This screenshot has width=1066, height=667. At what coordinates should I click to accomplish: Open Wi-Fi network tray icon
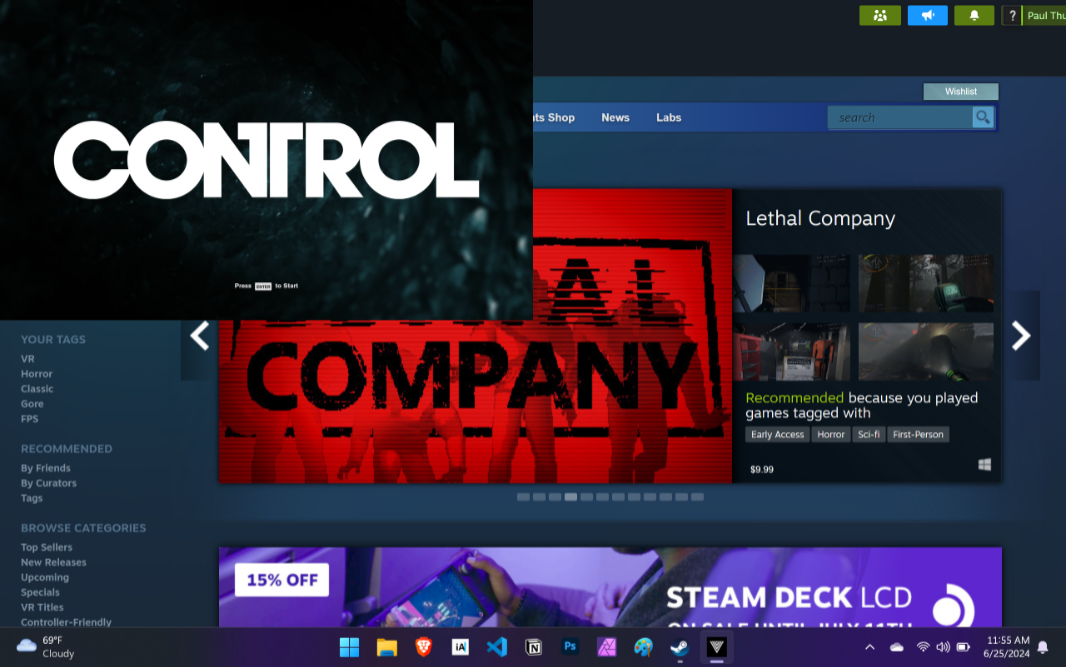923,647
